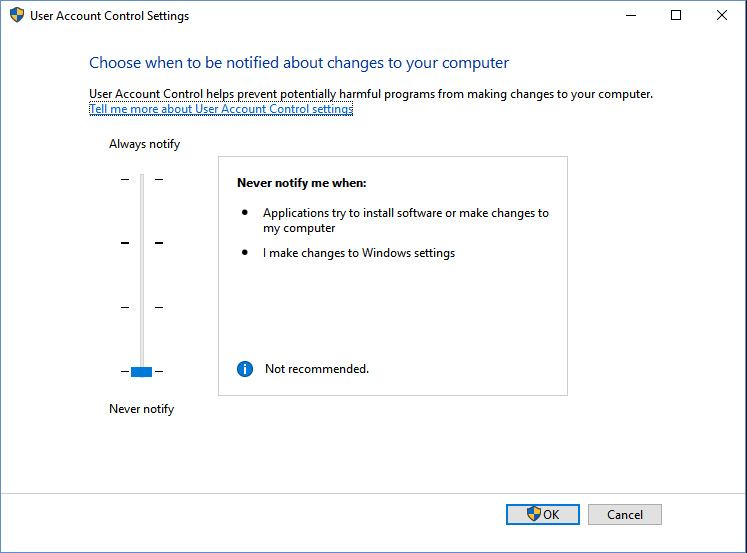Image resolution: width=747 pixels, height=553 pixels.
Task: Set slider to third tick from the top
Action: 141,307
